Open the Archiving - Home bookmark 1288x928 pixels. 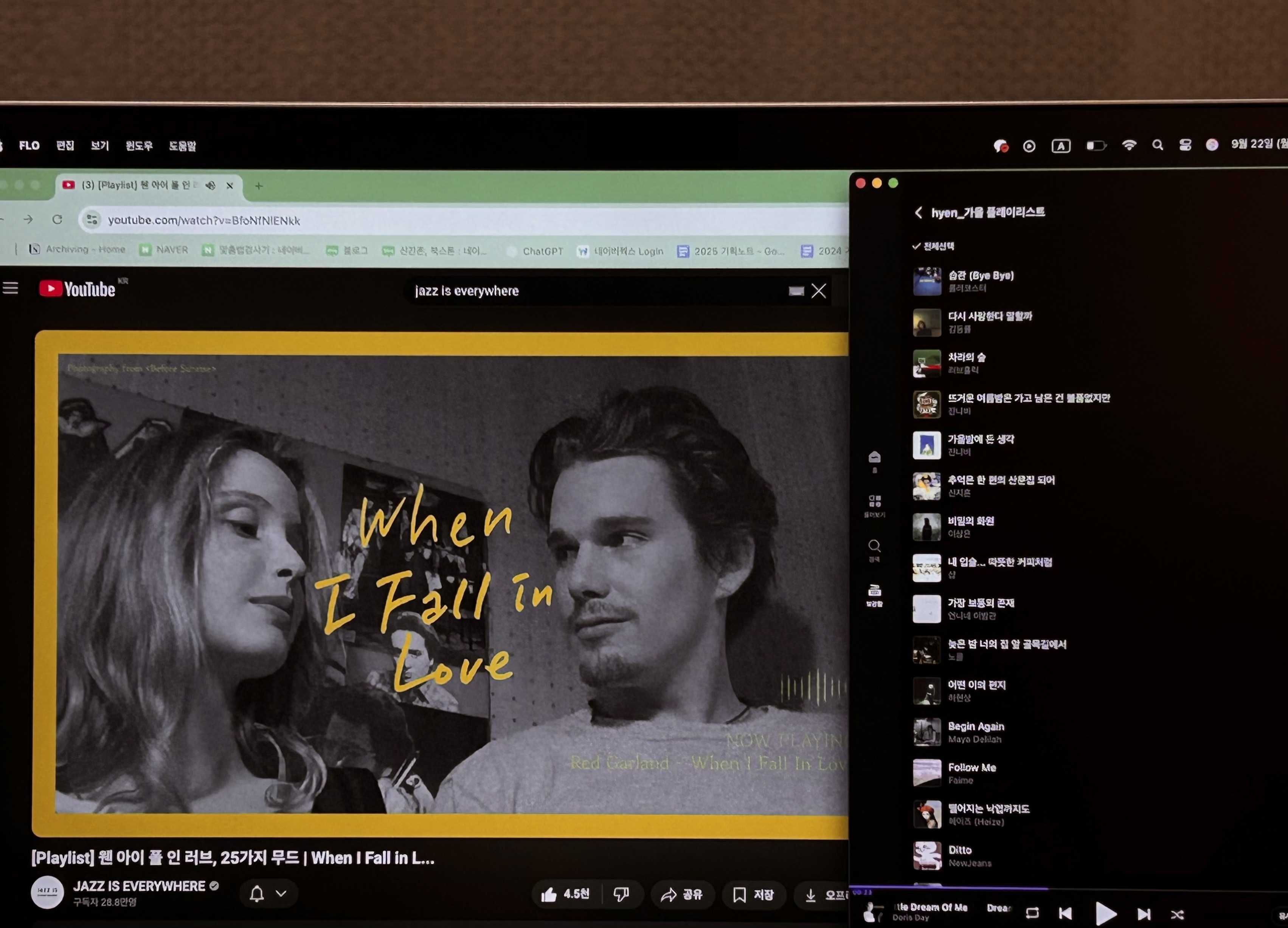(77, 249)
